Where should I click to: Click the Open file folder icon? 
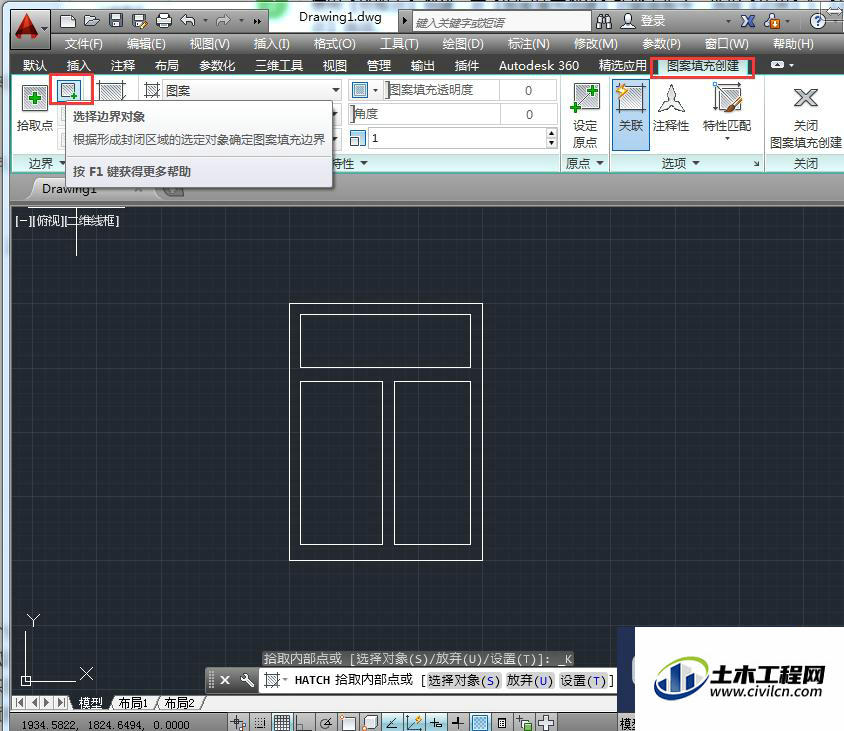pos(92,21)
